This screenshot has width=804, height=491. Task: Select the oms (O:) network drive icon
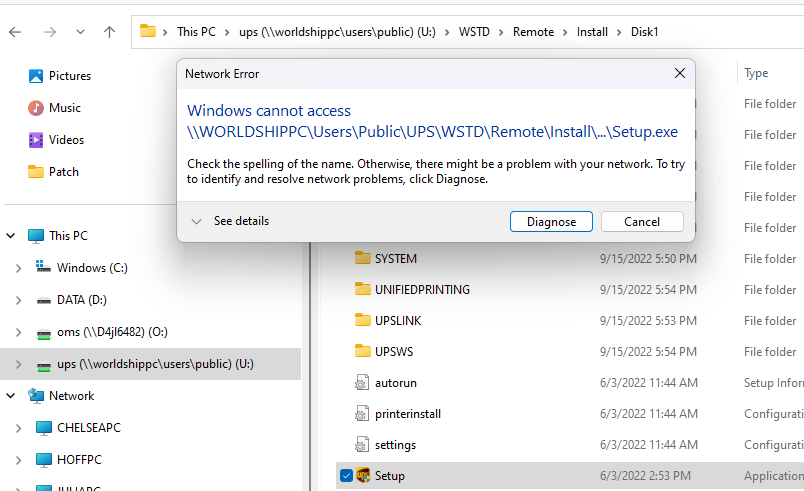coord(44,334)
